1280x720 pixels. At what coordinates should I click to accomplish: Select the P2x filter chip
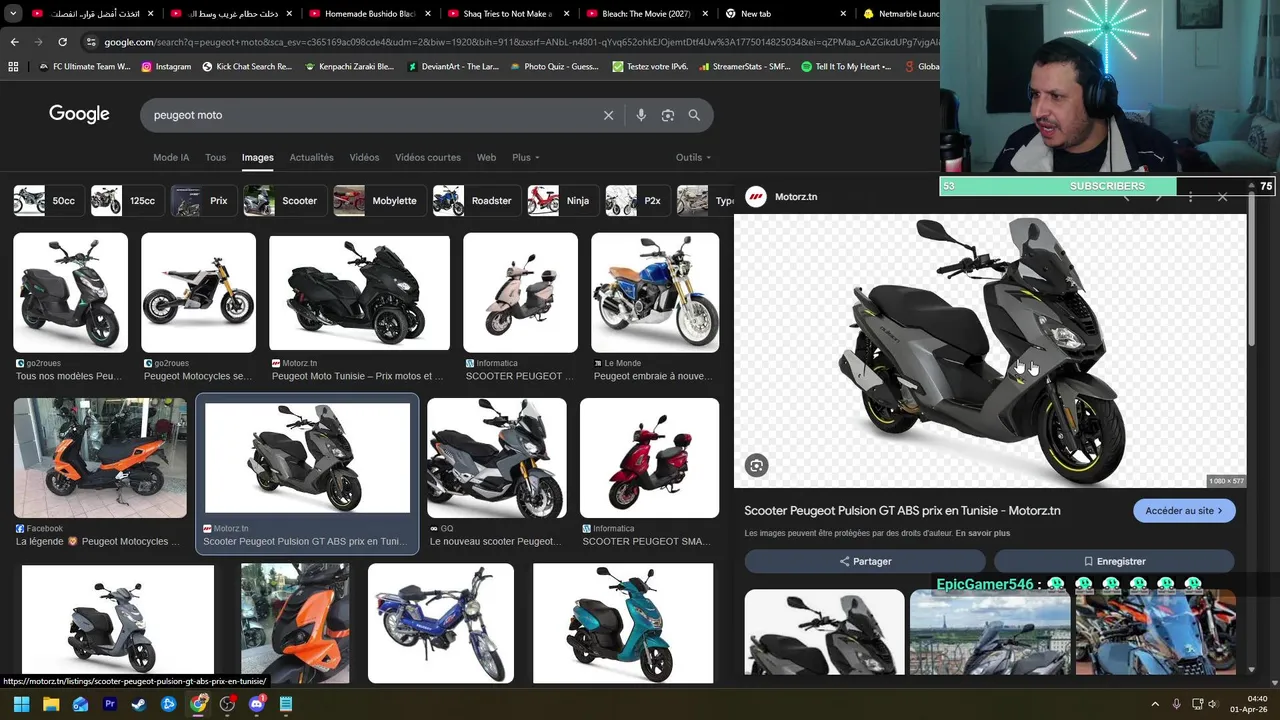637,201
